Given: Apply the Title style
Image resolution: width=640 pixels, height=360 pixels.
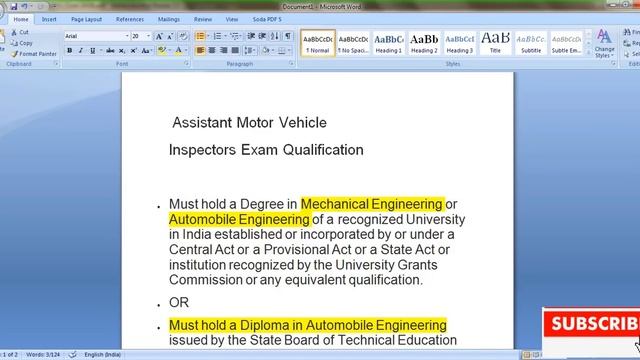Looking at the screenshot, I should tap(495, 43).
